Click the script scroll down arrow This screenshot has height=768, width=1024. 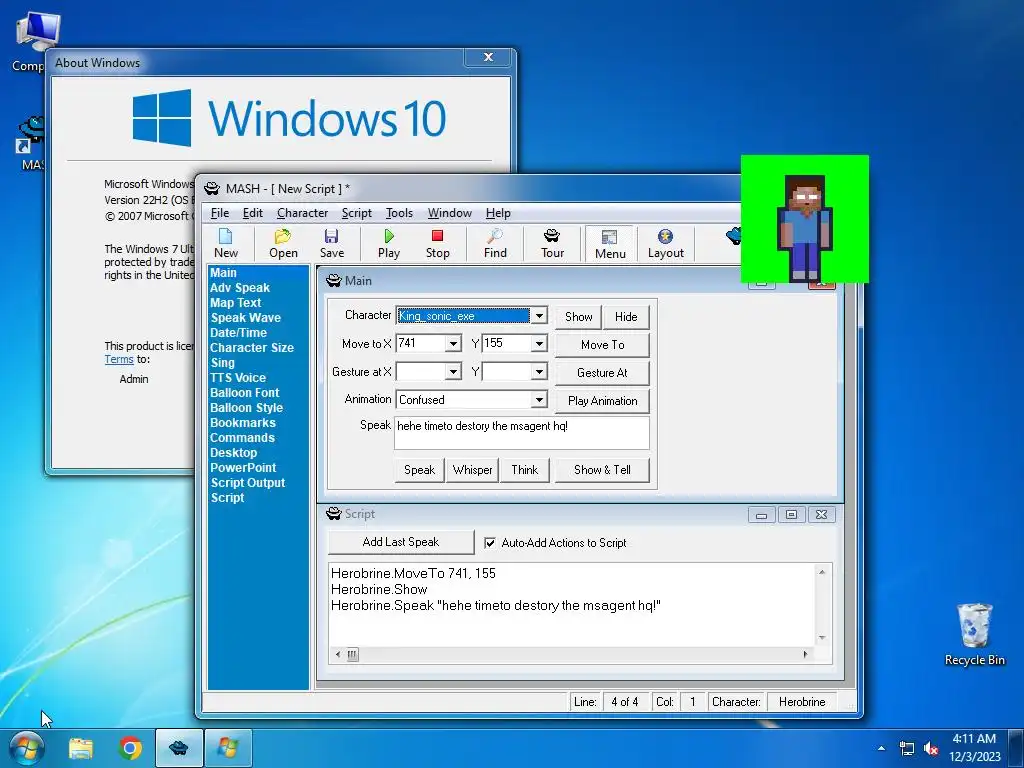822,638
